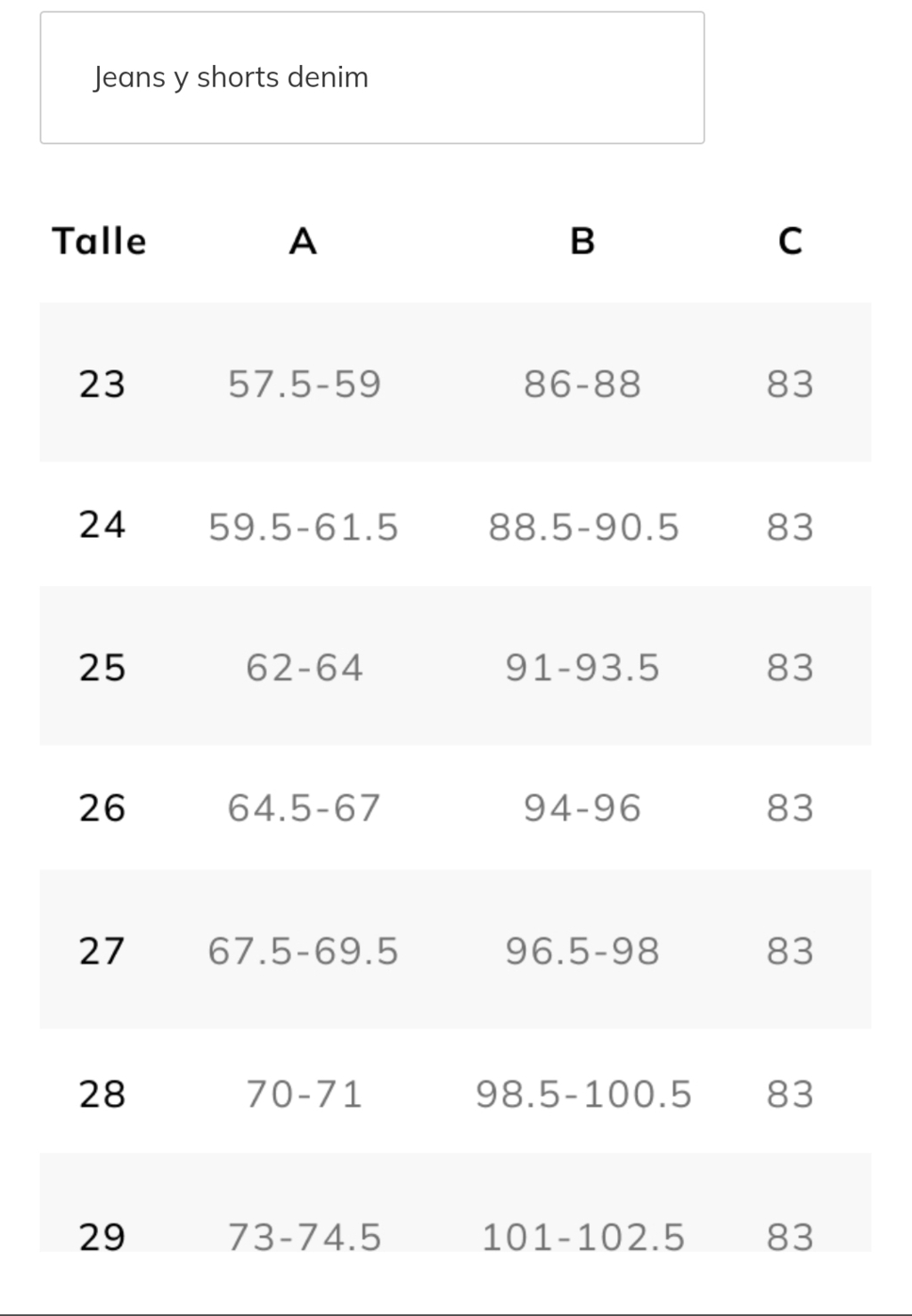Open the Jeans y shorts denim dropdown
912x1316 pixels.
[x=372, y=77]
